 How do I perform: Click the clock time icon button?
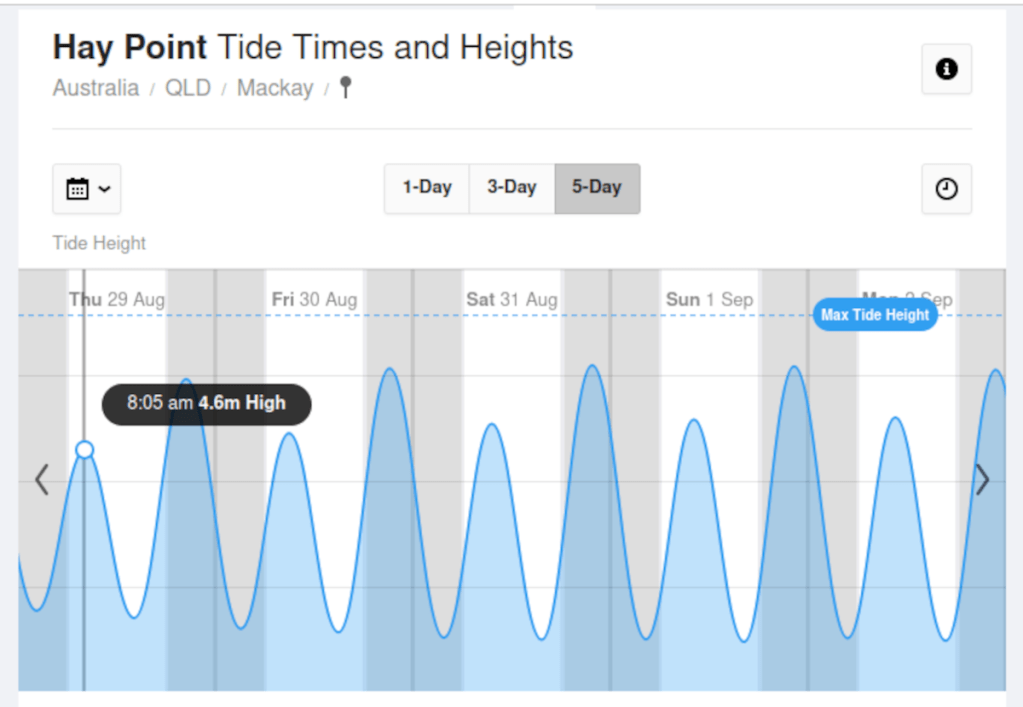(946, 189)
